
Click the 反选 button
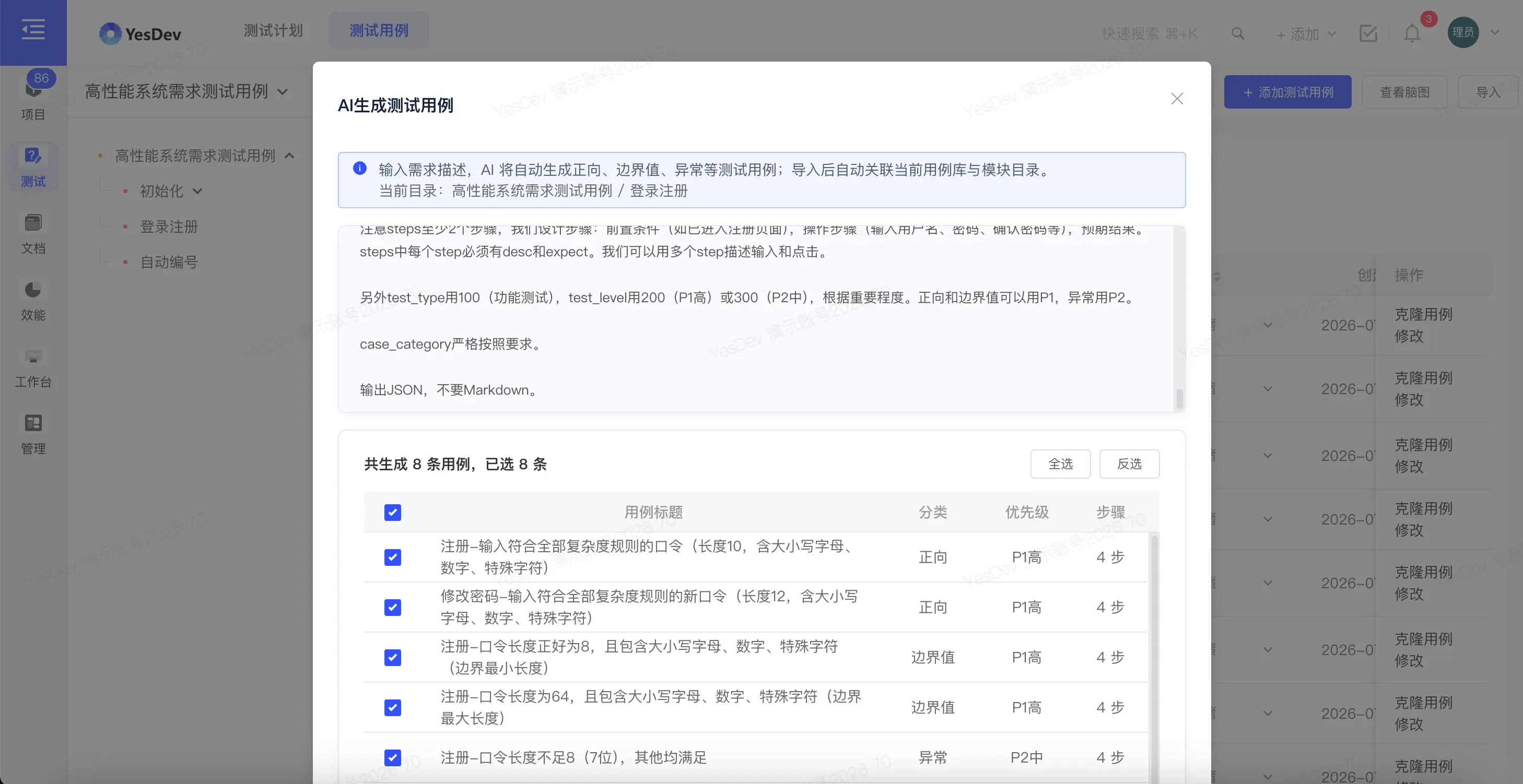click(1129, 464)
